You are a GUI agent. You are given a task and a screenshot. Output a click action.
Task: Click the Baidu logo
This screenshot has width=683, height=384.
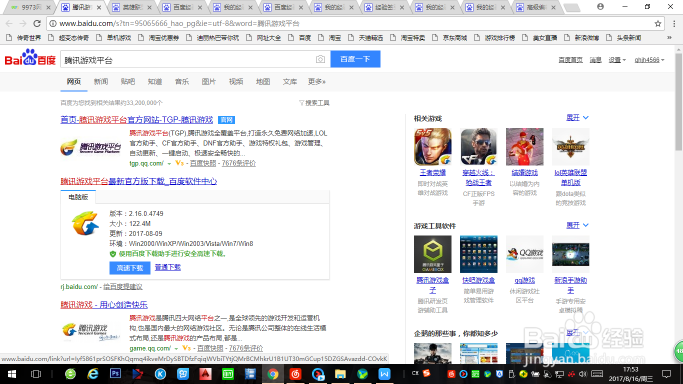(x=30, y=58)
